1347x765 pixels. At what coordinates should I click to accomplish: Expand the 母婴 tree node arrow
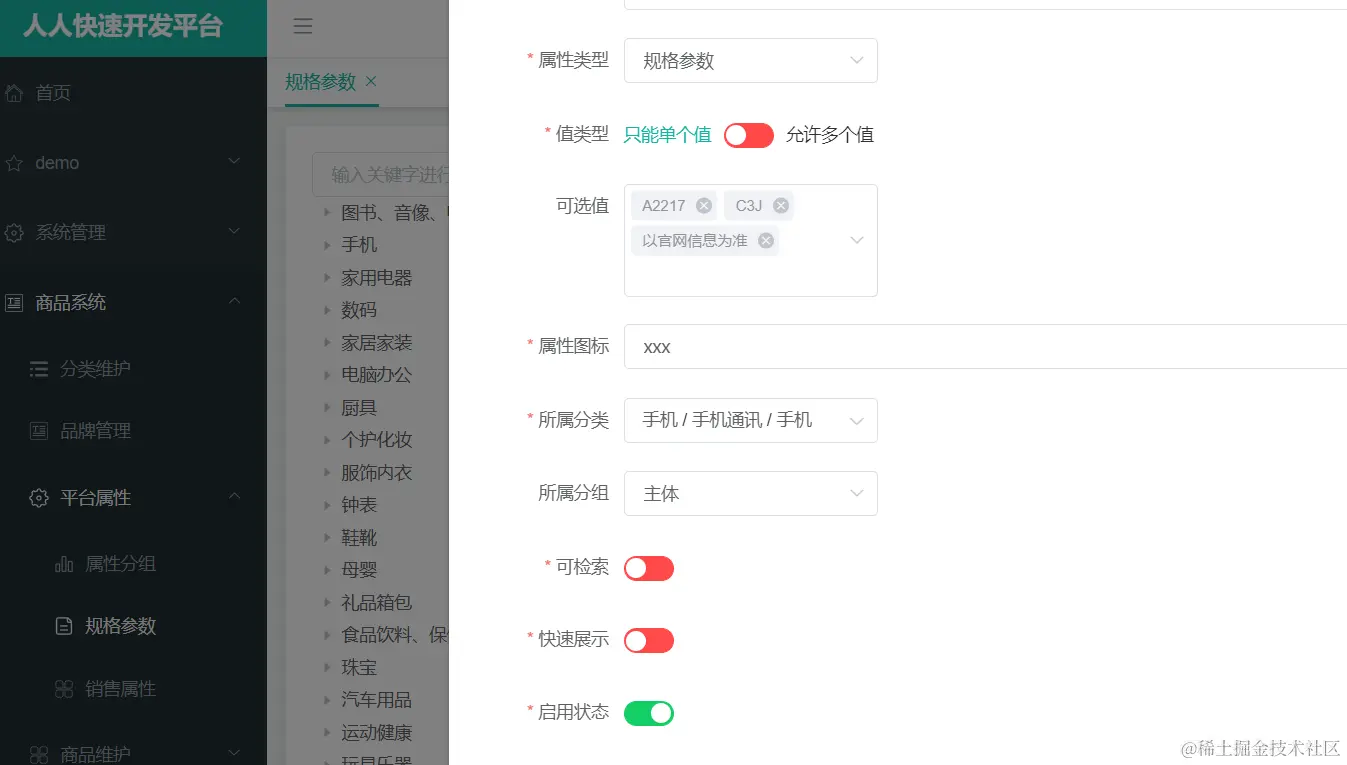[x=327, y=570]
